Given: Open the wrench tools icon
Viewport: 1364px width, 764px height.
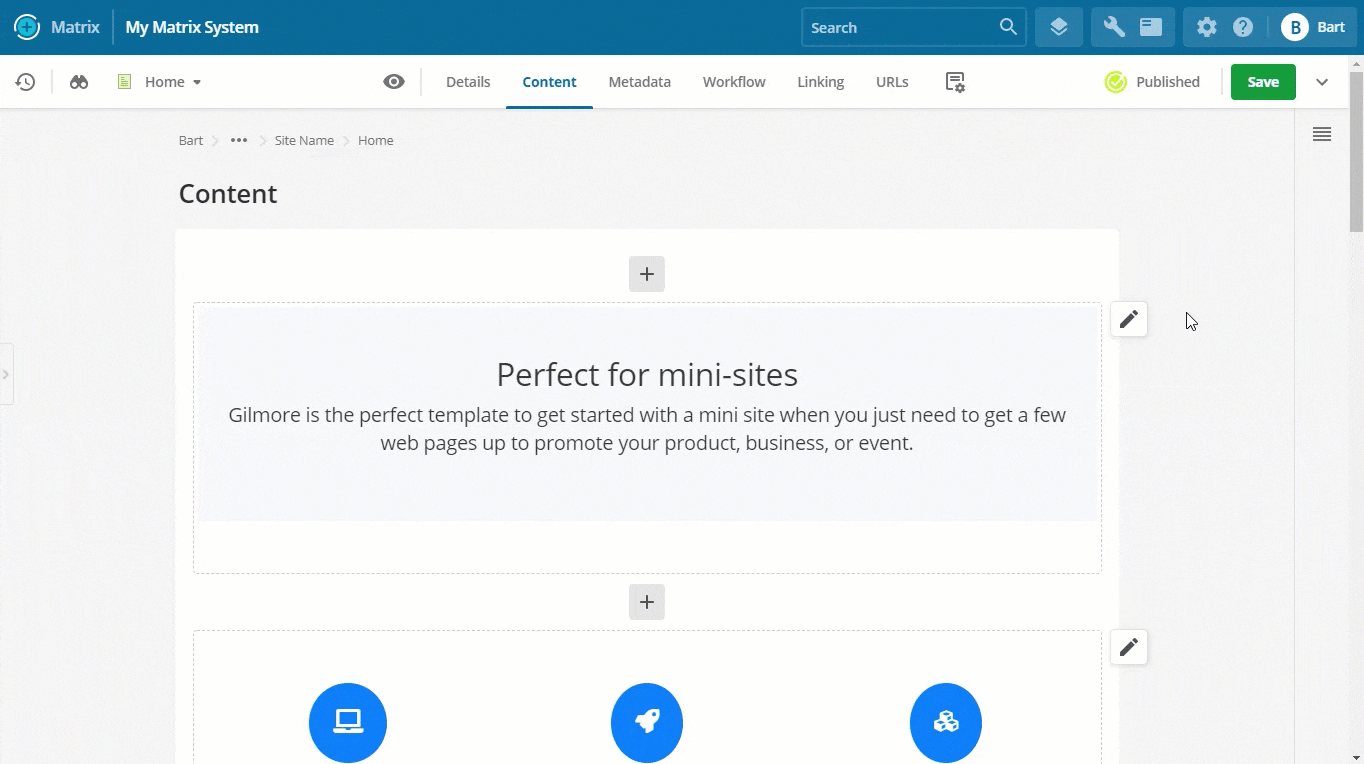Looking at the screenshot, I should click(1114, 27).
